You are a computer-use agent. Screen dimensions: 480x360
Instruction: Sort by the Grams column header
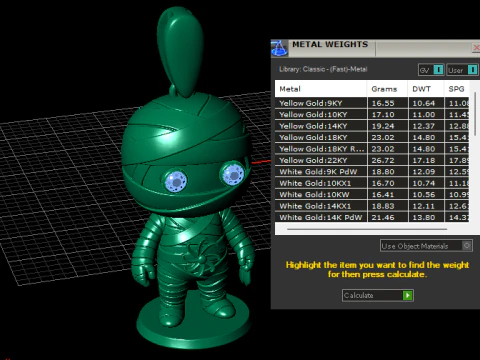coord(387,89)
